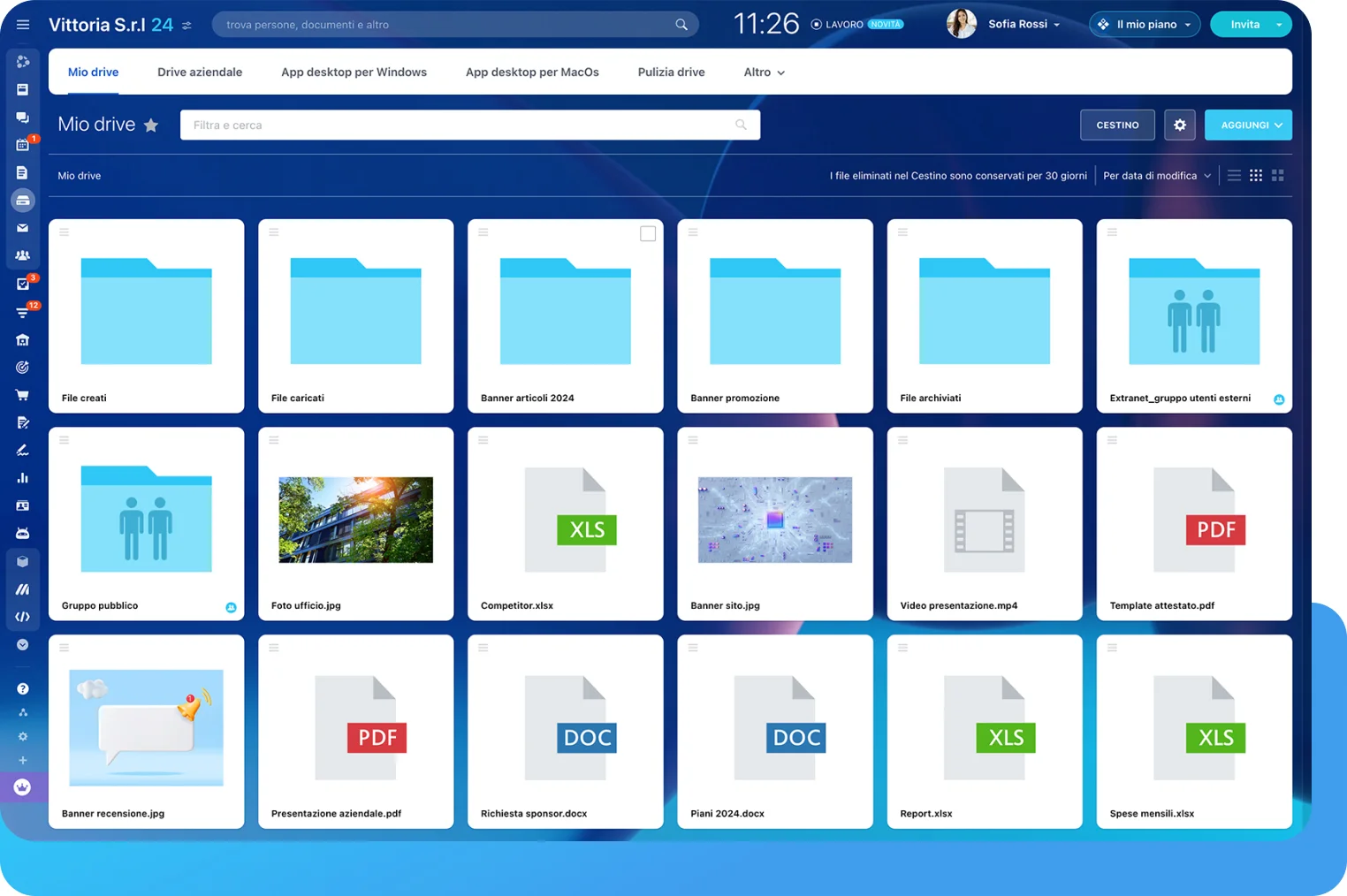Check the Banner articoli 2024 folder checkbox
The width and height of the screenshot is (1347, 896).
click(x=648, y=233)
